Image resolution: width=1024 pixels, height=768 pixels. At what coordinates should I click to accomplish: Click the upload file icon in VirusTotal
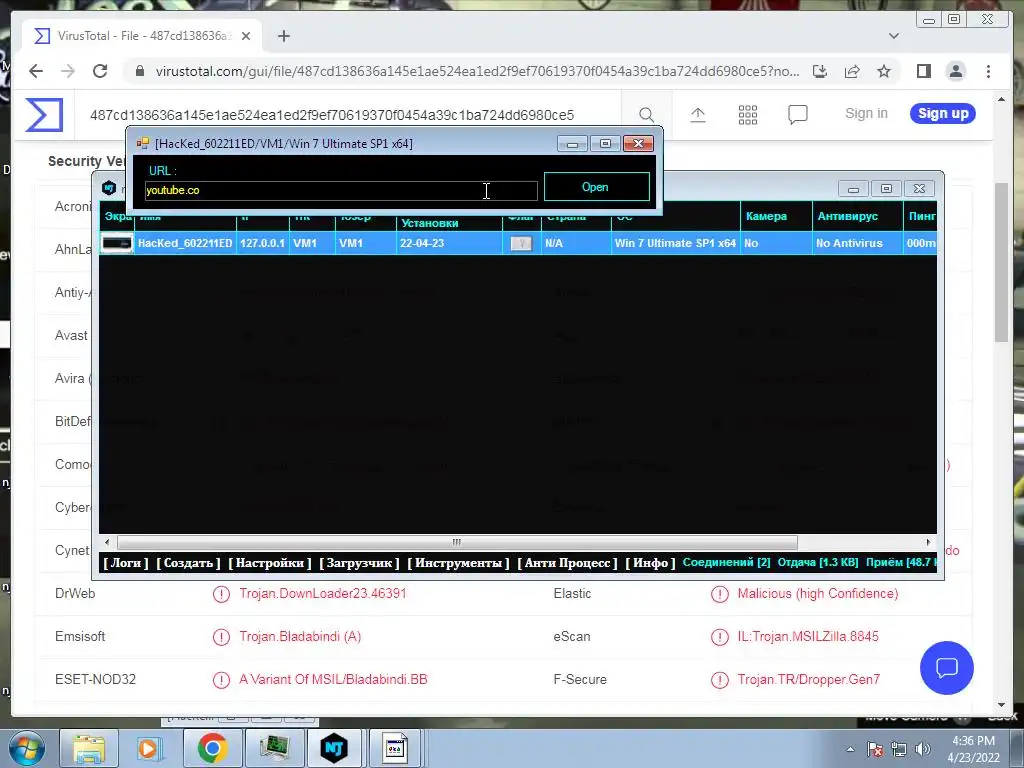click(x=697, y=115)
